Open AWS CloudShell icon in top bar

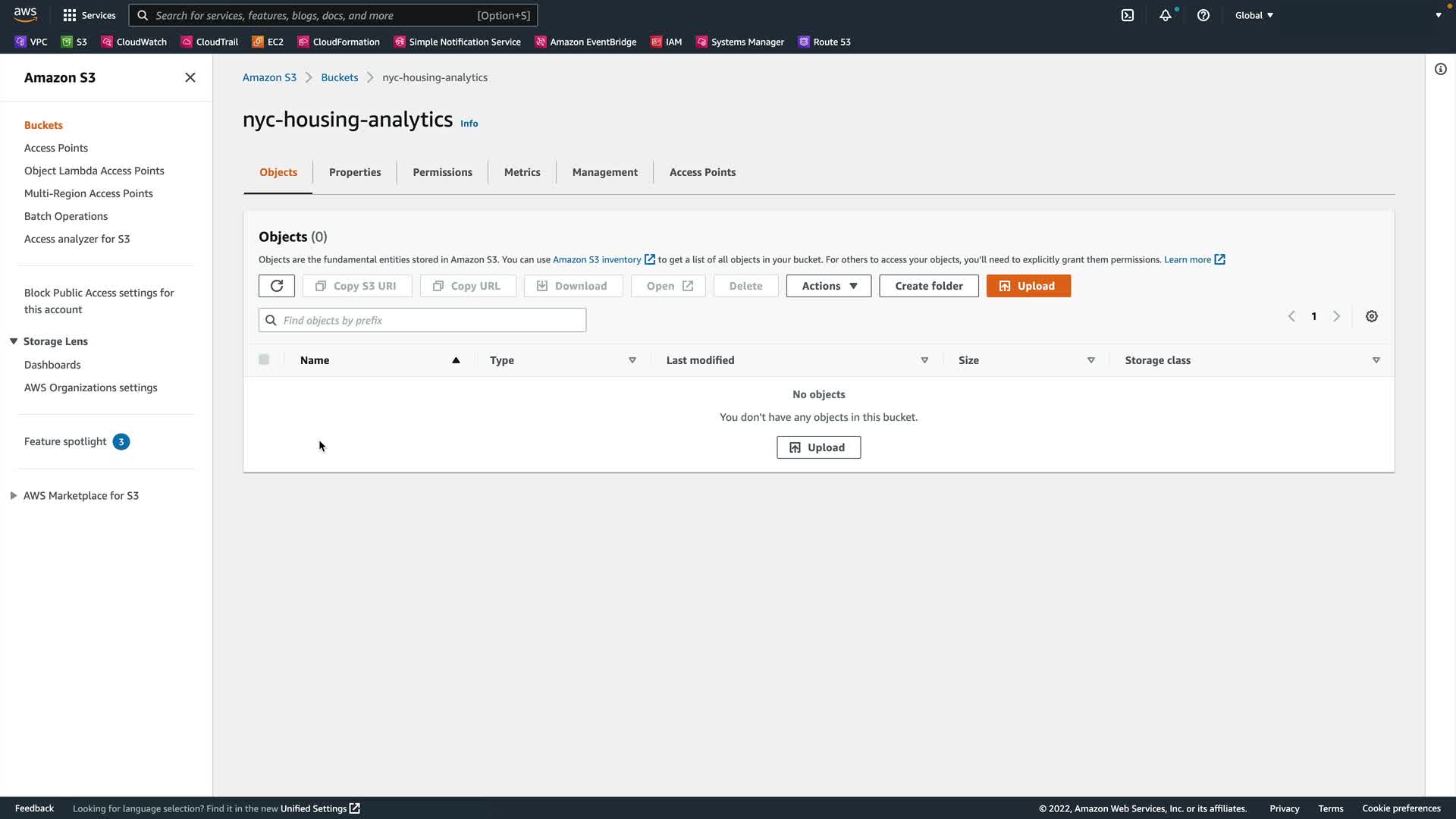coord(1128,15)
